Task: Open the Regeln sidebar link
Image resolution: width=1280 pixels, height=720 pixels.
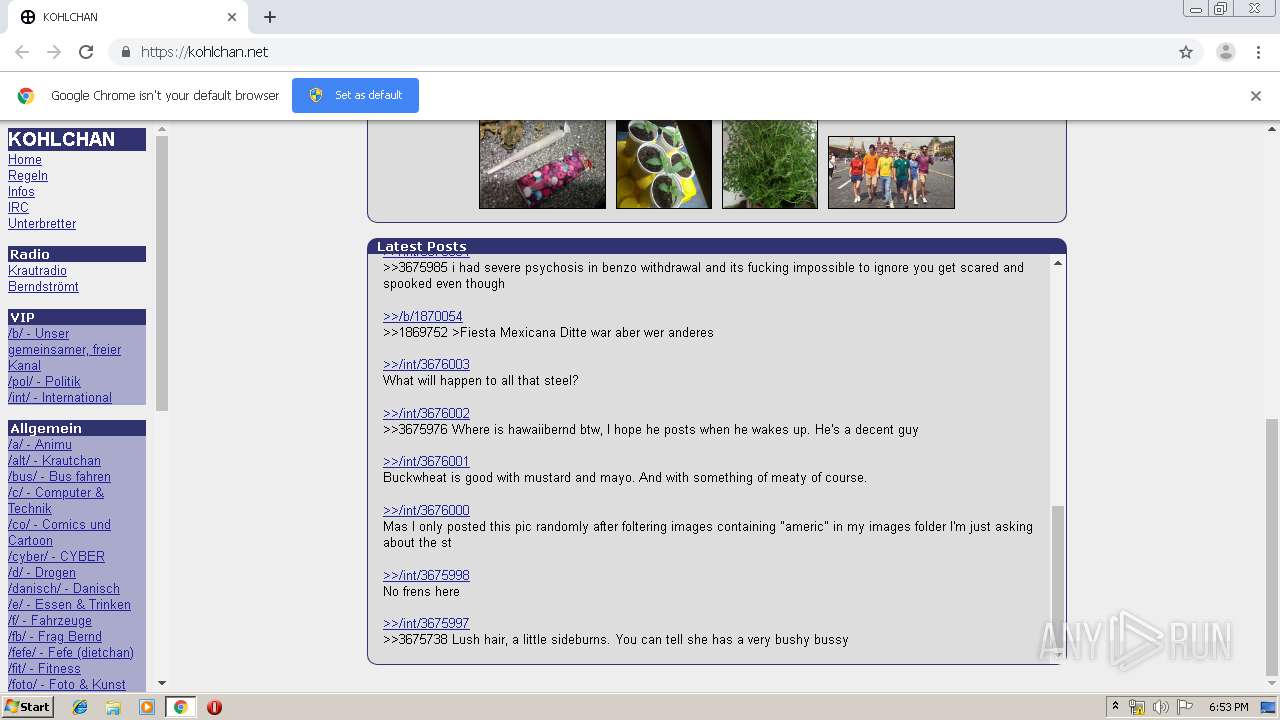Action: (x=28, y=176)
